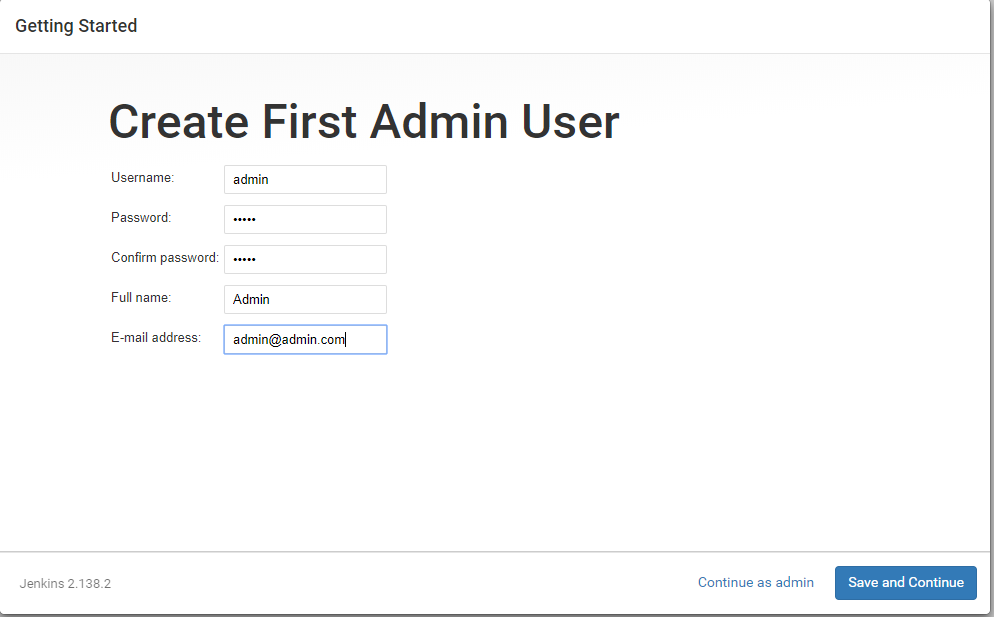Click the "Full name:" label

tap(141, 298)
